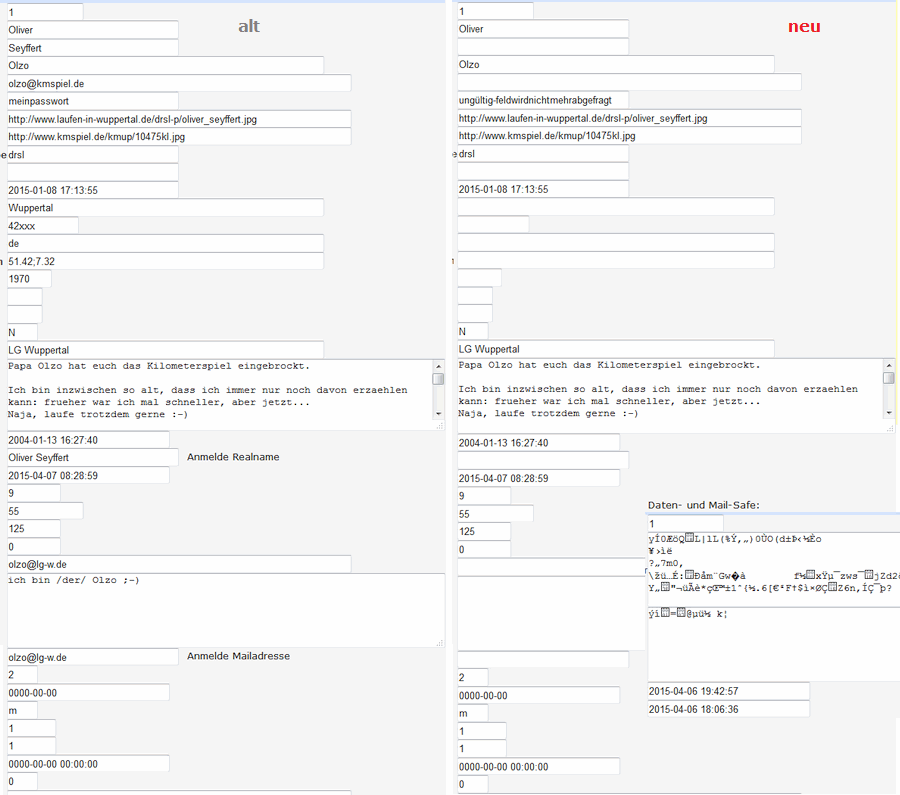Select the '51.42;7.32' coordinates field
The image size is (900, 795).
(x=165, y=261)
